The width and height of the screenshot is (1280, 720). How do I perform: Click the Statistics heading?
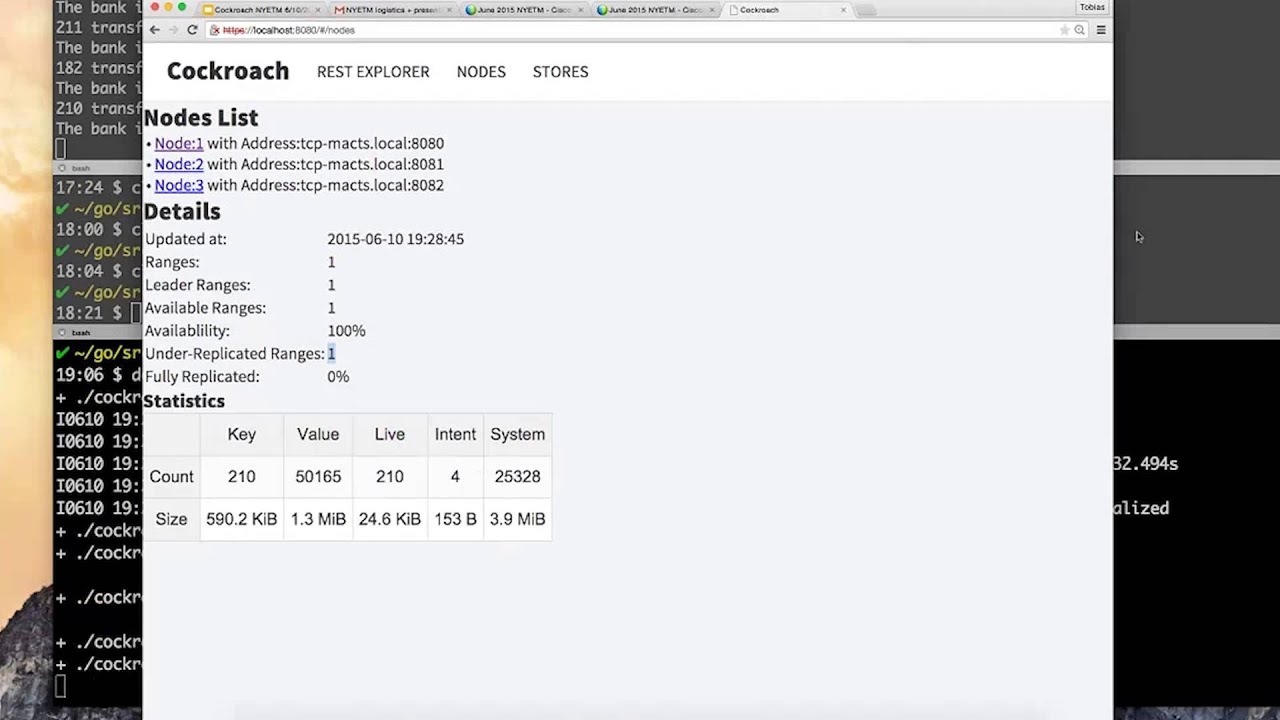184,401
